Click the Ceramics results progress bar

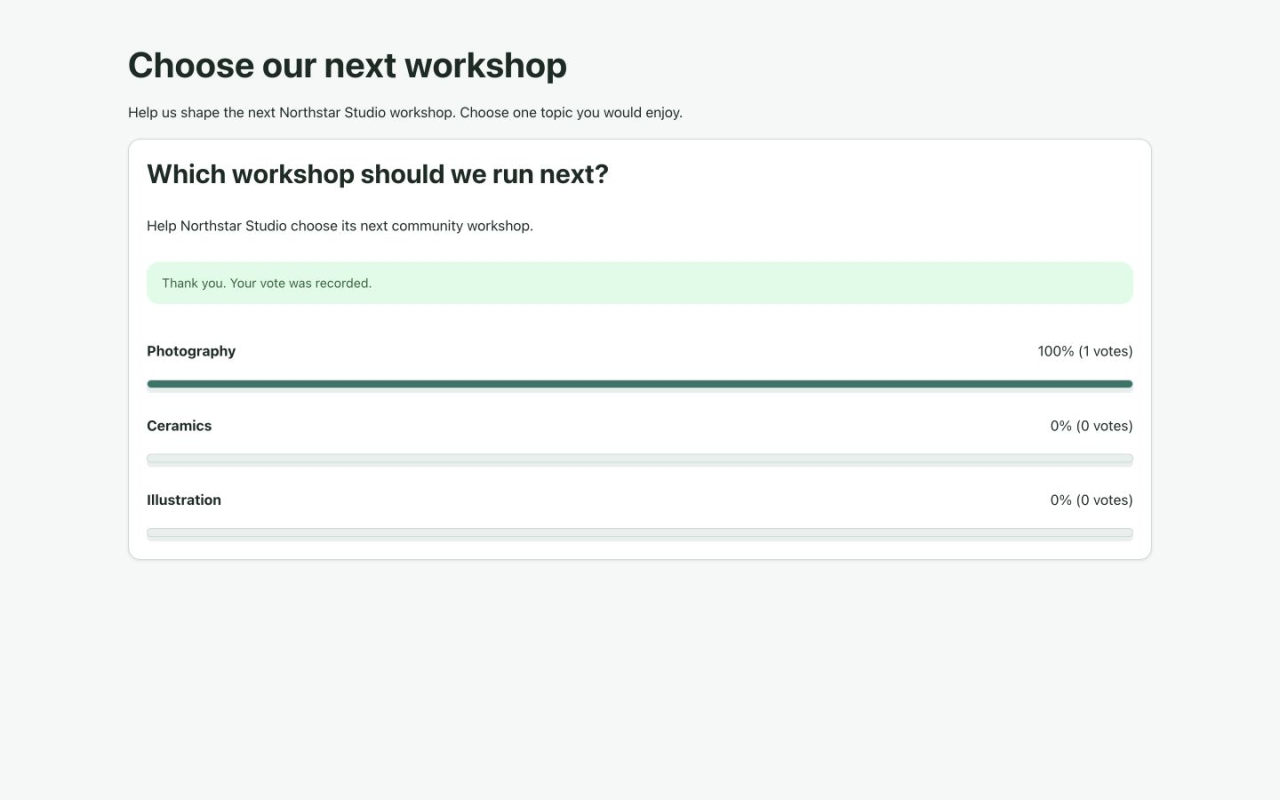[x=640, y=459]
